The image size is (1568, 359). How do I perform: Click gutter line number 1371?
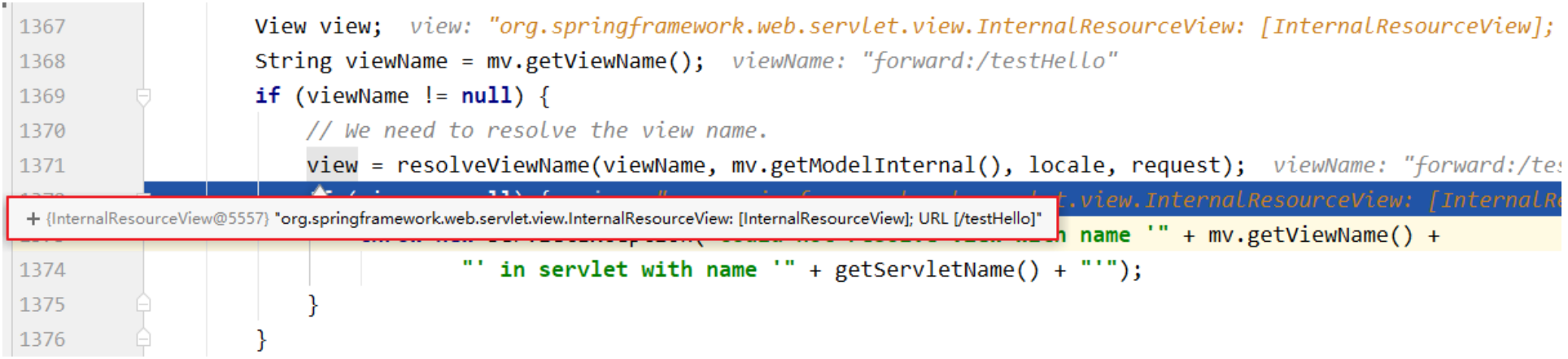point(42,166)
